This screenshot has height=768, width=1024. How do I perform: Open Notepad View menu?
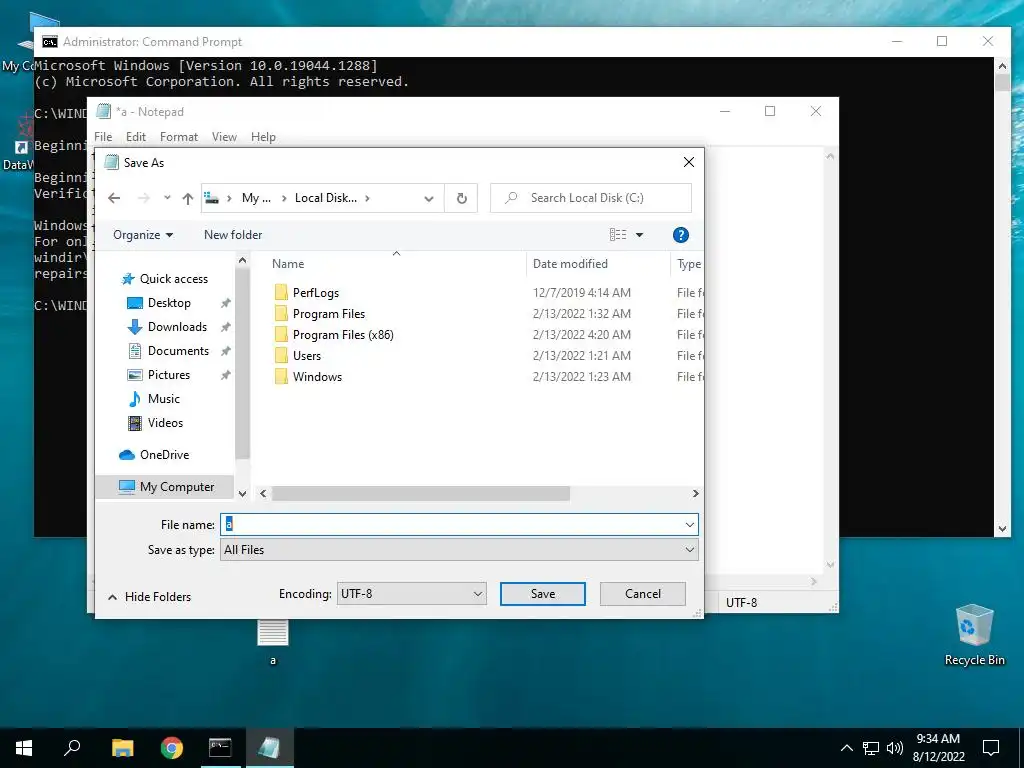point(224,137)
